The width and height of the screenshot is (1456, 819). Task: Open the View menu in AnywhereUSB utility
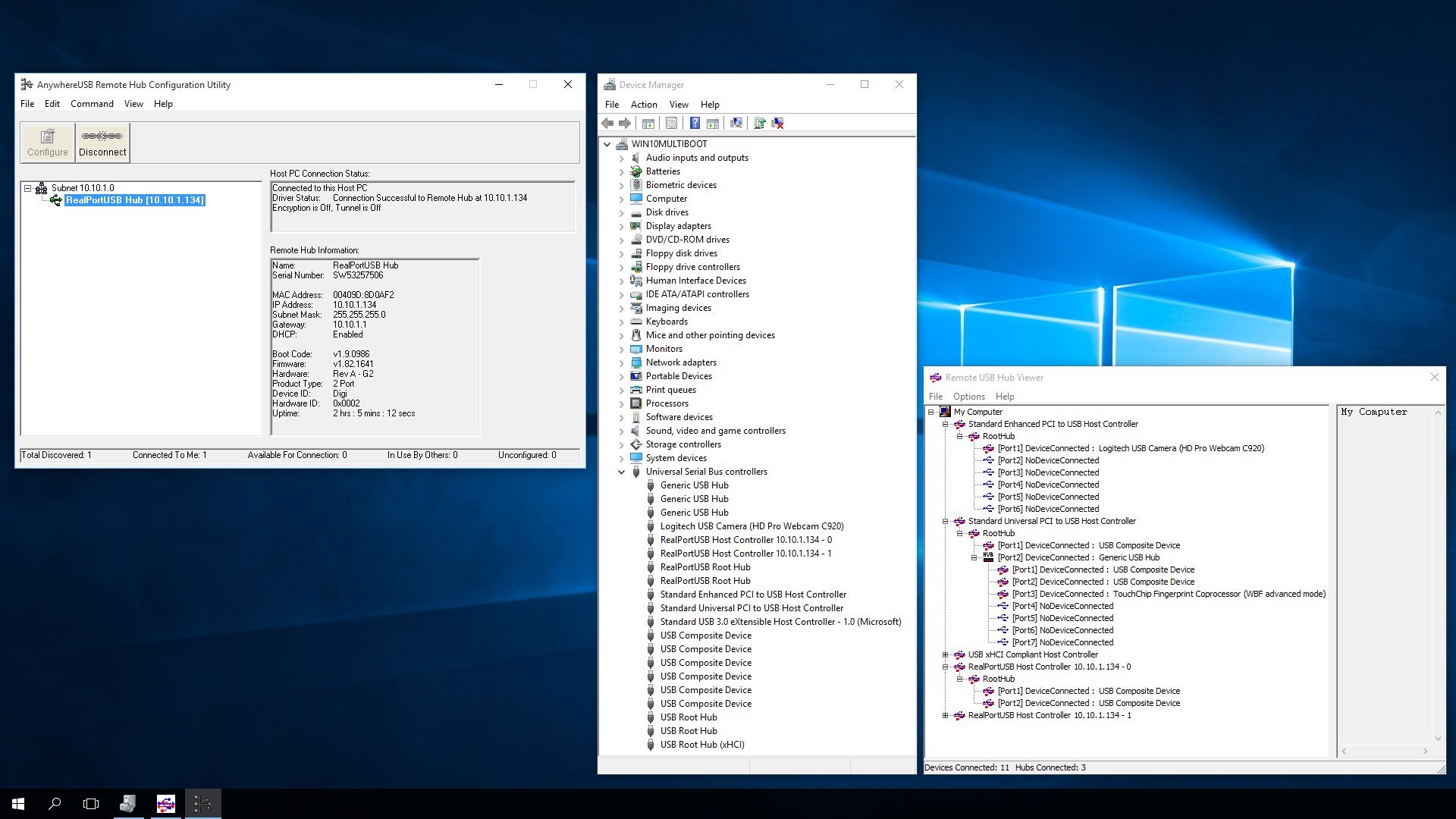[133, 104]
